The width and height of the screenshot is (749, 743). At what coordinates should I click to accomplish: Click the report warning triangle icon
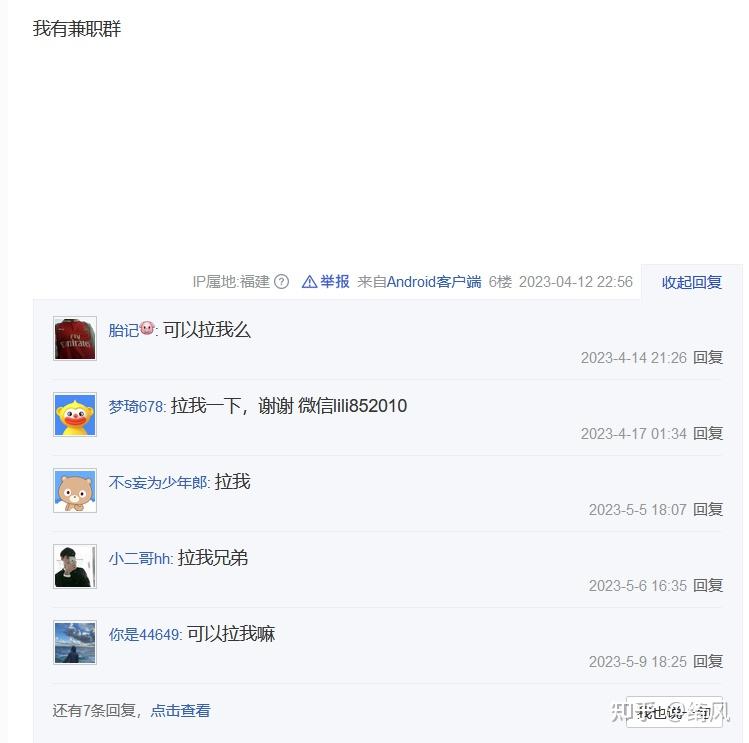click(x=310, y=282)
